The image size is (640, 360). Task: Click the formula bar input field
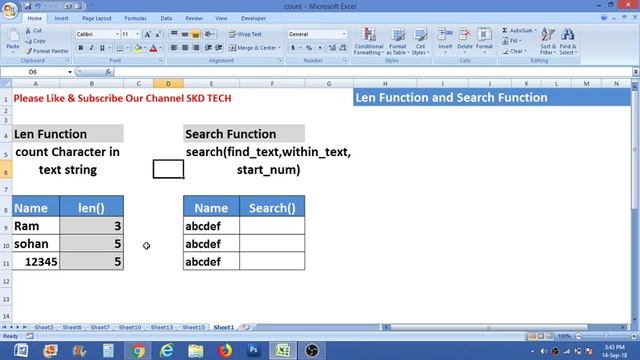point(373,72)
